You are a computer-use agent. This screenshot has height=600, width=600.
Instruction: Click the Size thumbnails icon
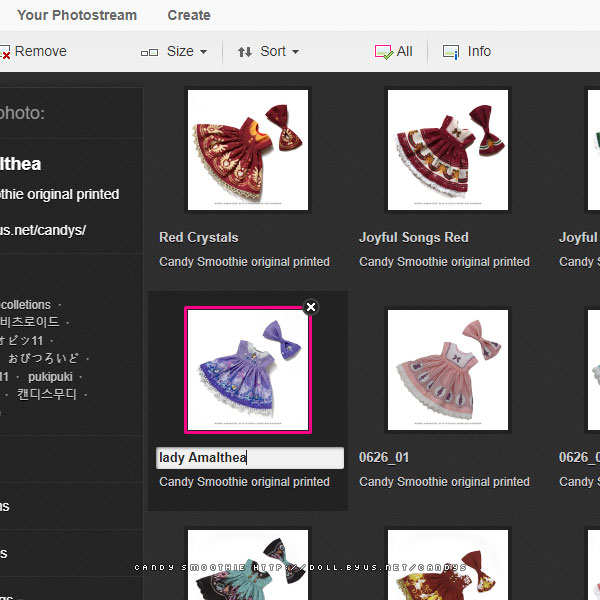[x=149, y=52]
